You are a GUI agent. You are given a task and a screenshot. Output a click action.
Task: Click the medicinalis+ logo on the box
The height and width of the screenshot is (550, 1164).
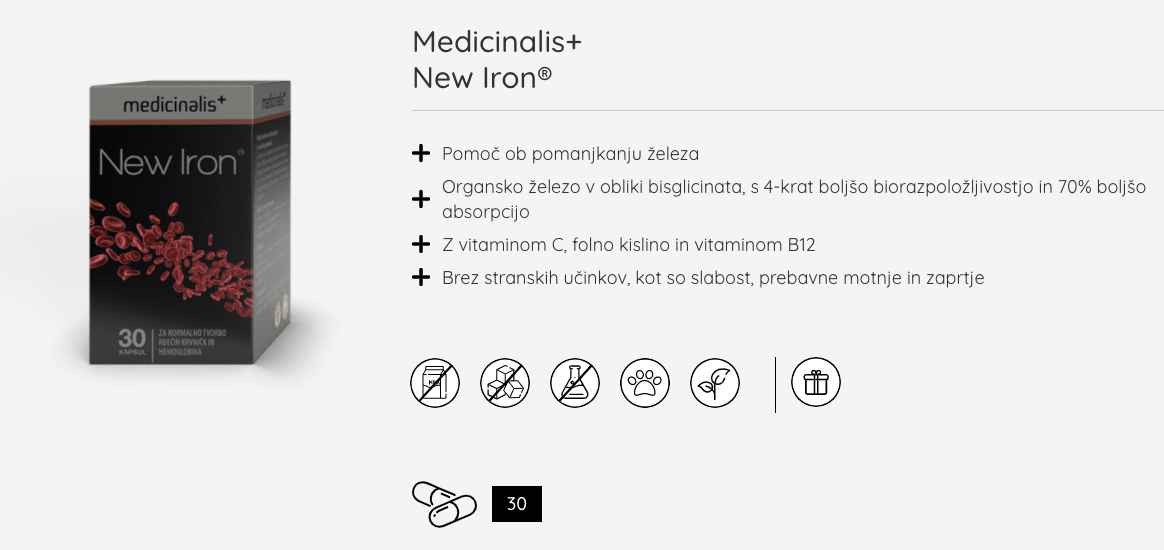[174, 104]
